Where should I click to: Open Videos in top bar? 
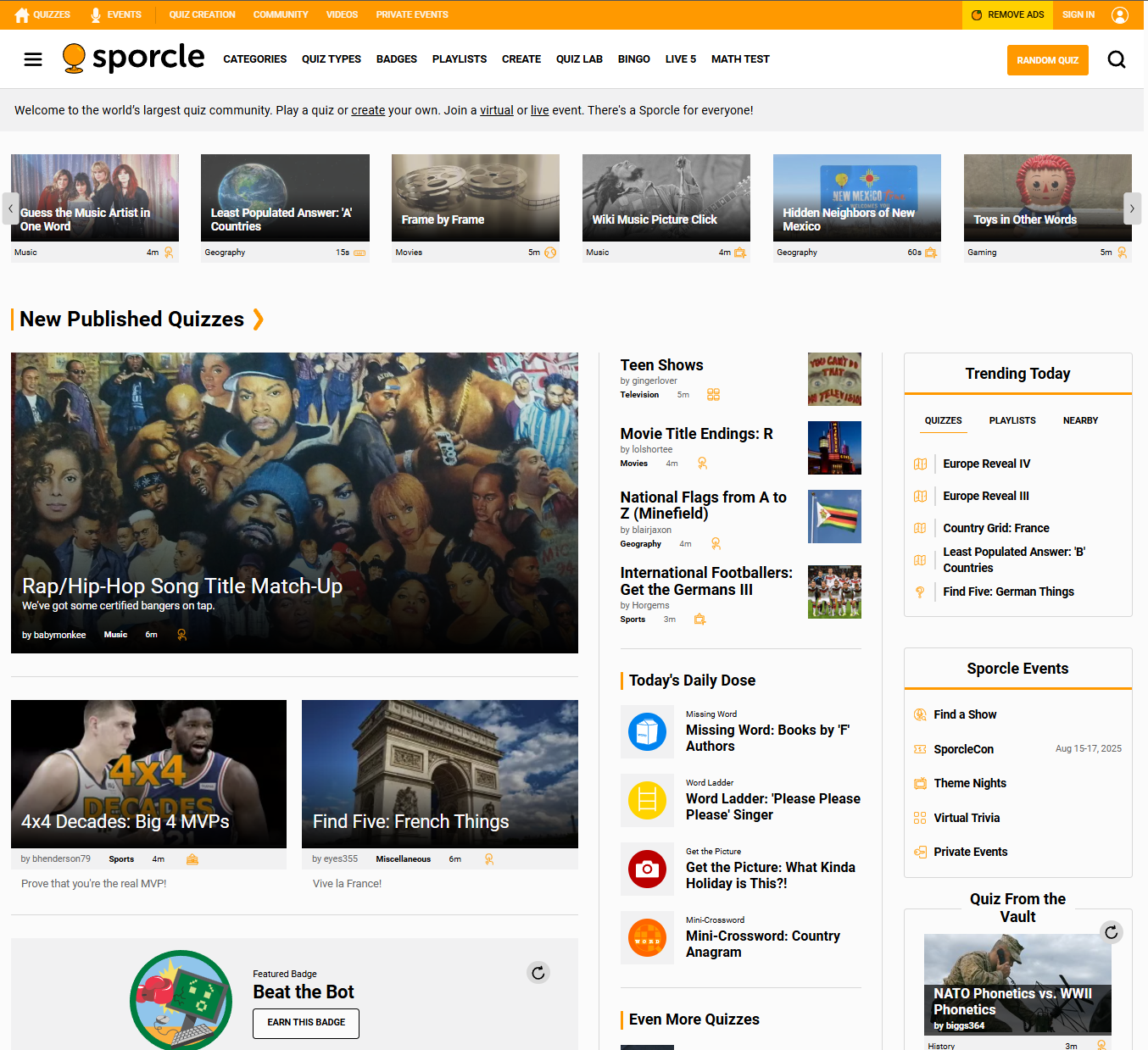click(x=342, y=14)
